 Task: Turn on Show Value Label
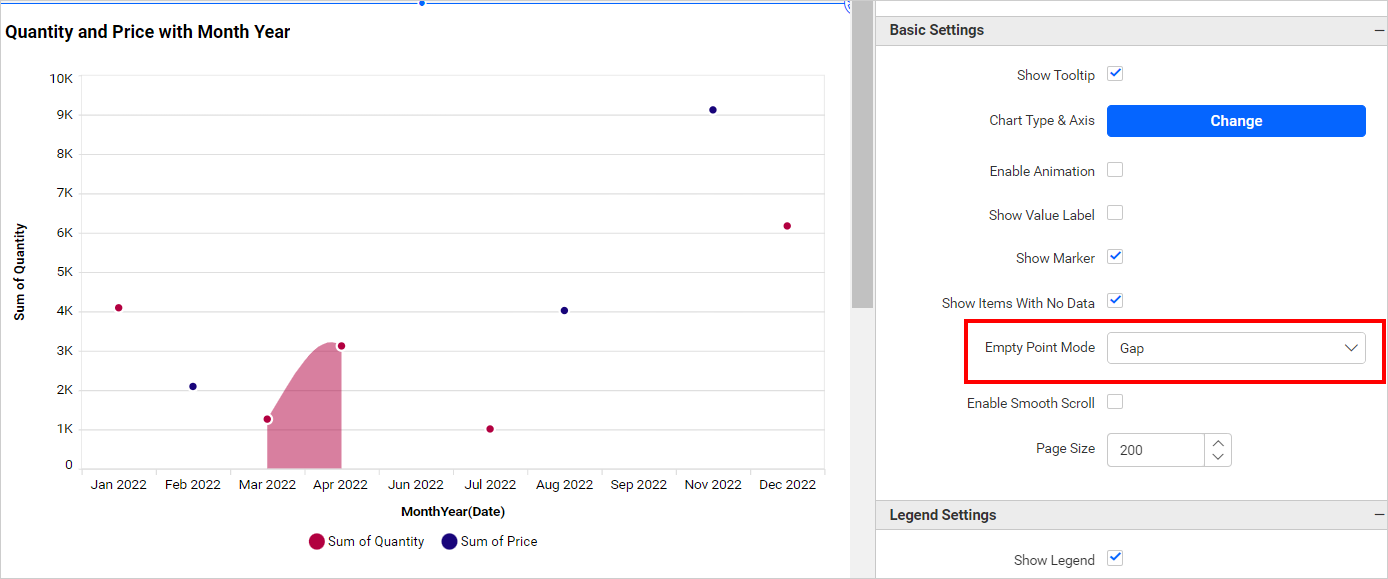point(1115,213)
